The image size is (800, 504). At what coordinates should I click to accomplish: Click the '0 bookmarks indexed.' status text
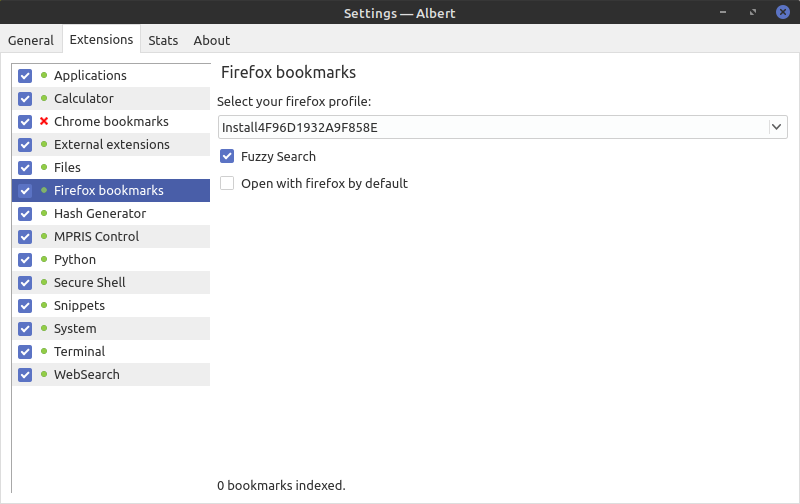click(x=281, y=485)
